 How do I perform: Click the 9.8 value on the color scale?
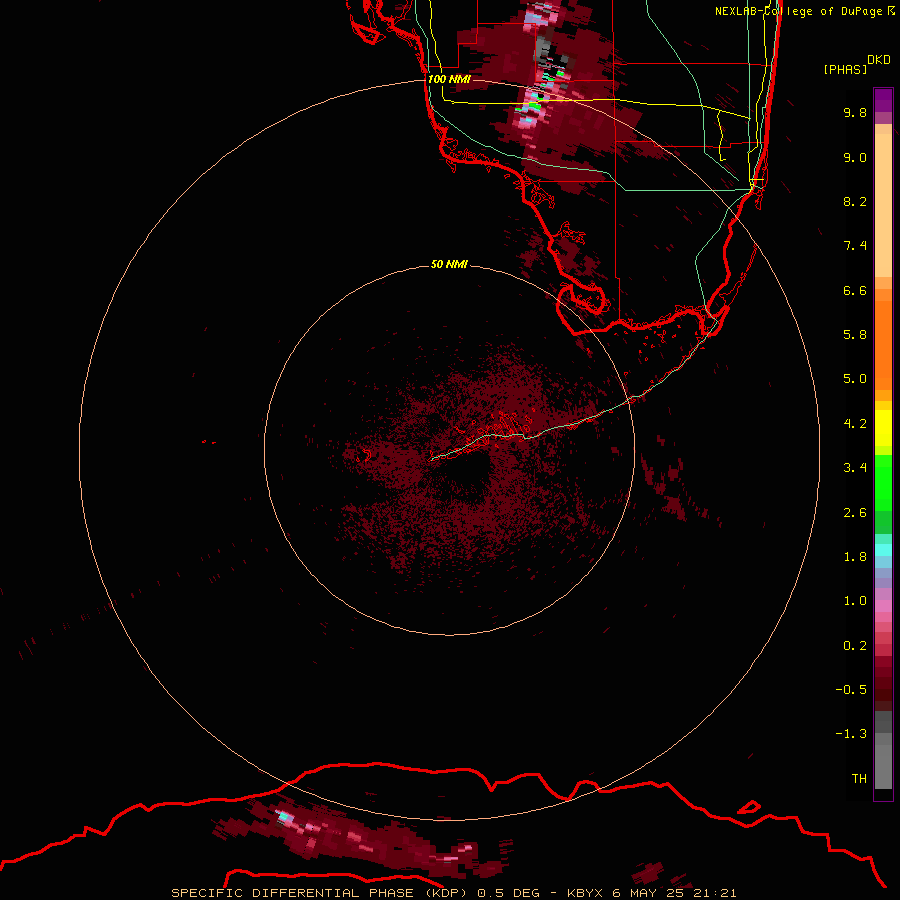(x=855, y=112)
